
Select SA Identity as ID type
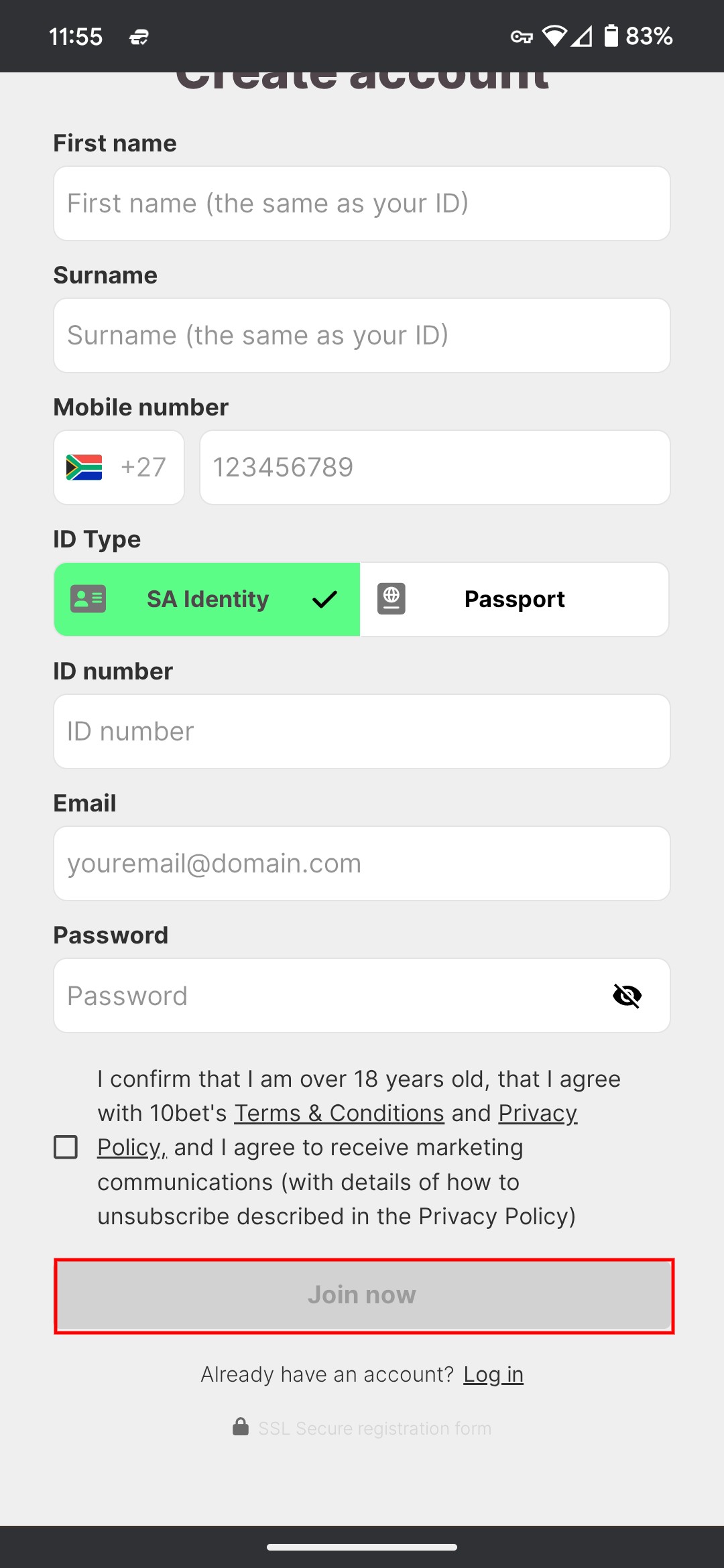coord(207,599)
